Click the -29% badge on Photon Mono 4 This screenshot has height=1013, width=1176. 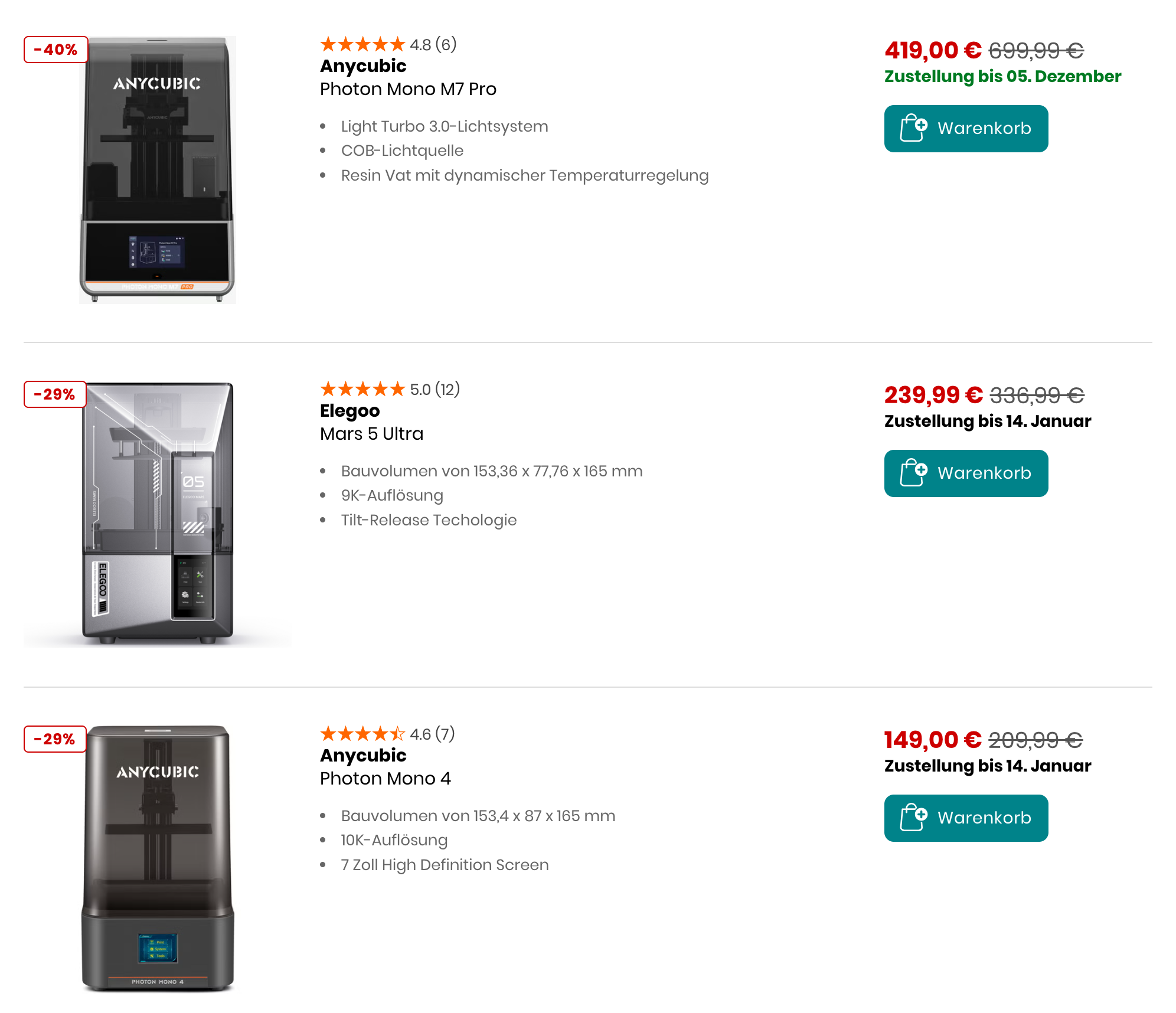click(55, 739)
